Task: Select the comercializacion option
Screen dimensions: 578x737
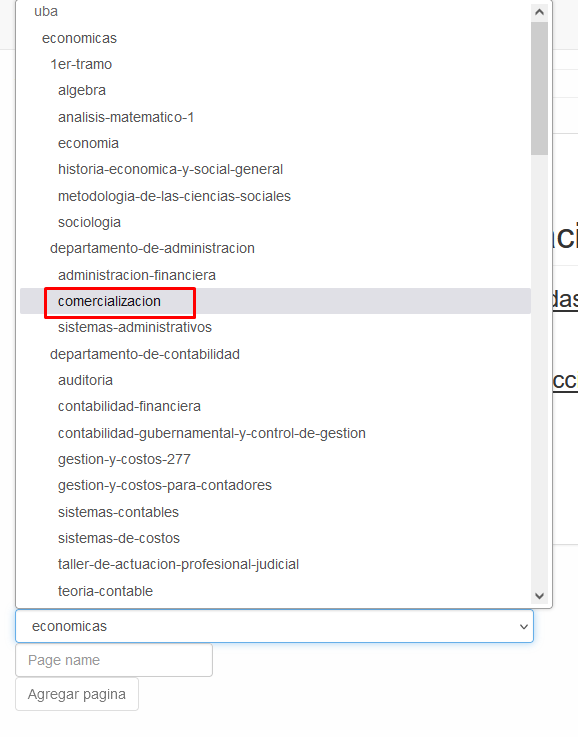Action: [x=275, y=301]
